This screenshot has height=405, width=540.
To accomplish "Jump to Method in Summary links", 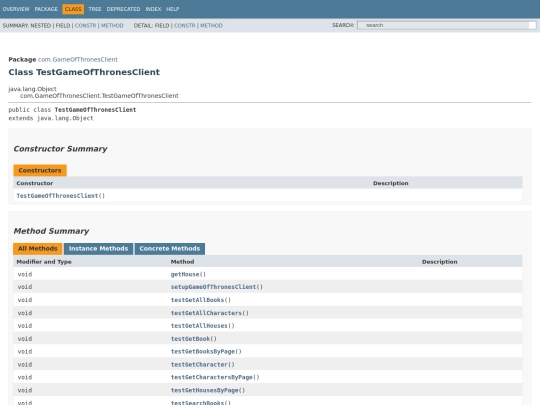I will tap(112, 25).
